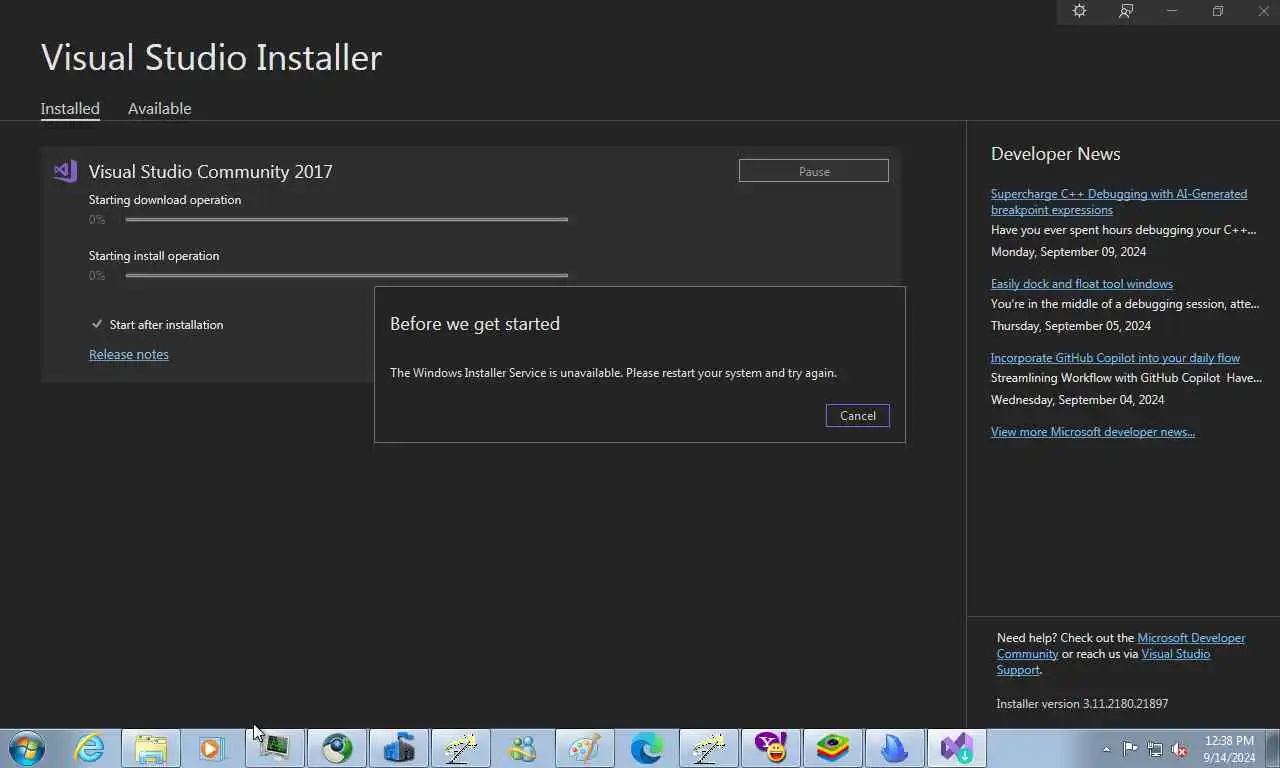Click 'Streamlining Workflow with GitHub Copilot' summary

pyautogui.click(x=1126, y=377)
